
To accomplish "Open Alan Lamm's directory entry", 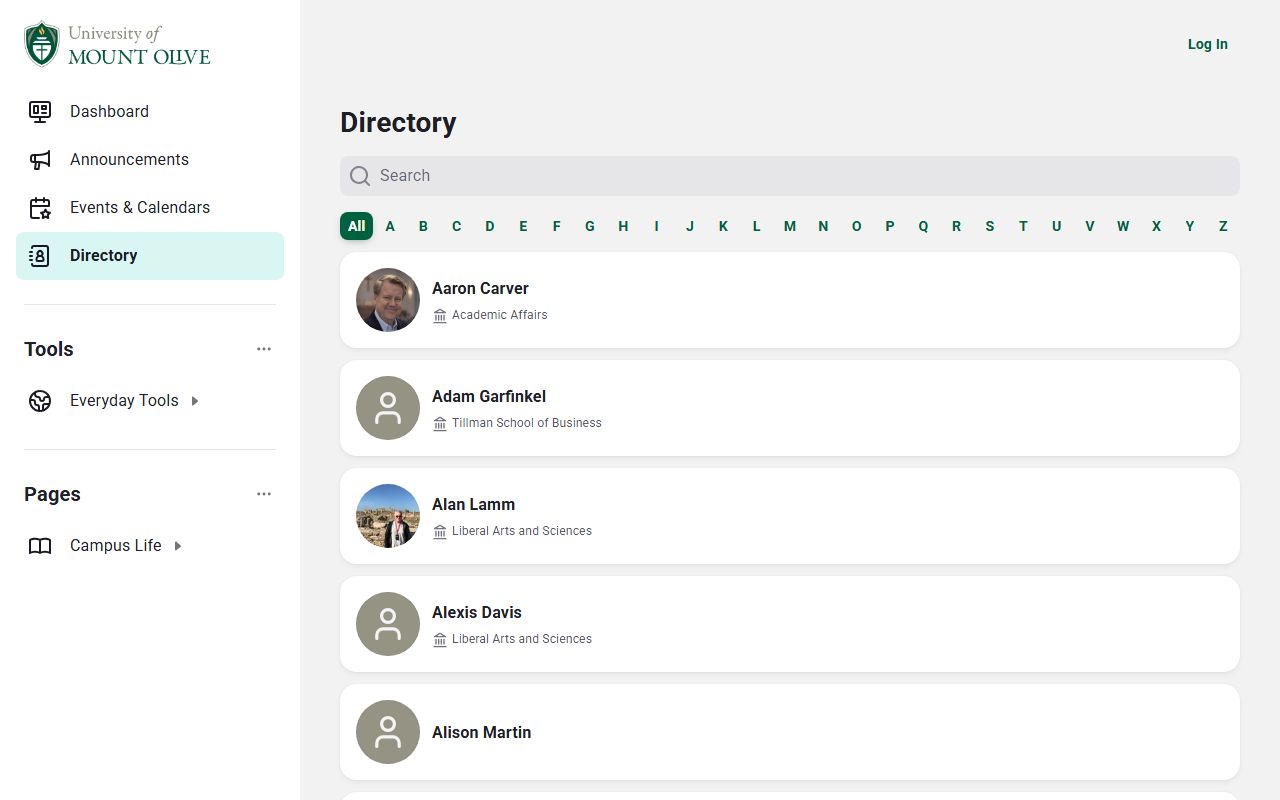I will [x=790, y=516].
